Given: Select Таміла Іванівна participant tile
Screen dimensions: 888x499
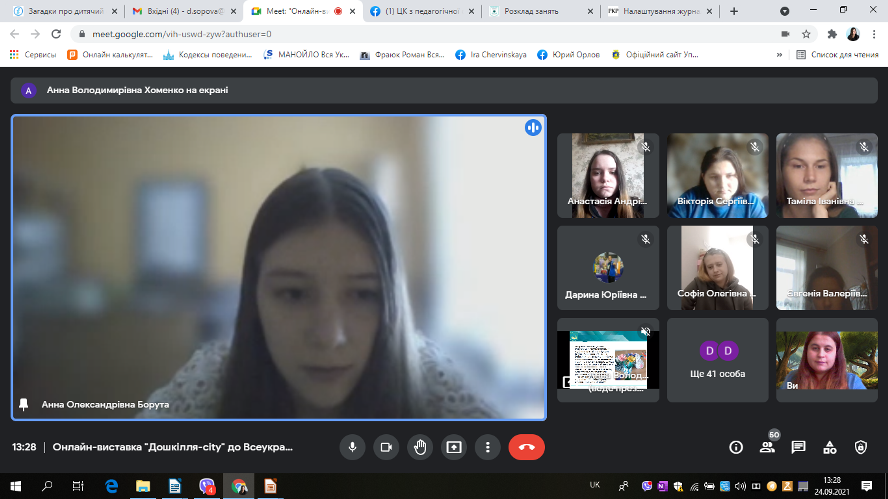Looking at the screenshot, I should (827, 176).
